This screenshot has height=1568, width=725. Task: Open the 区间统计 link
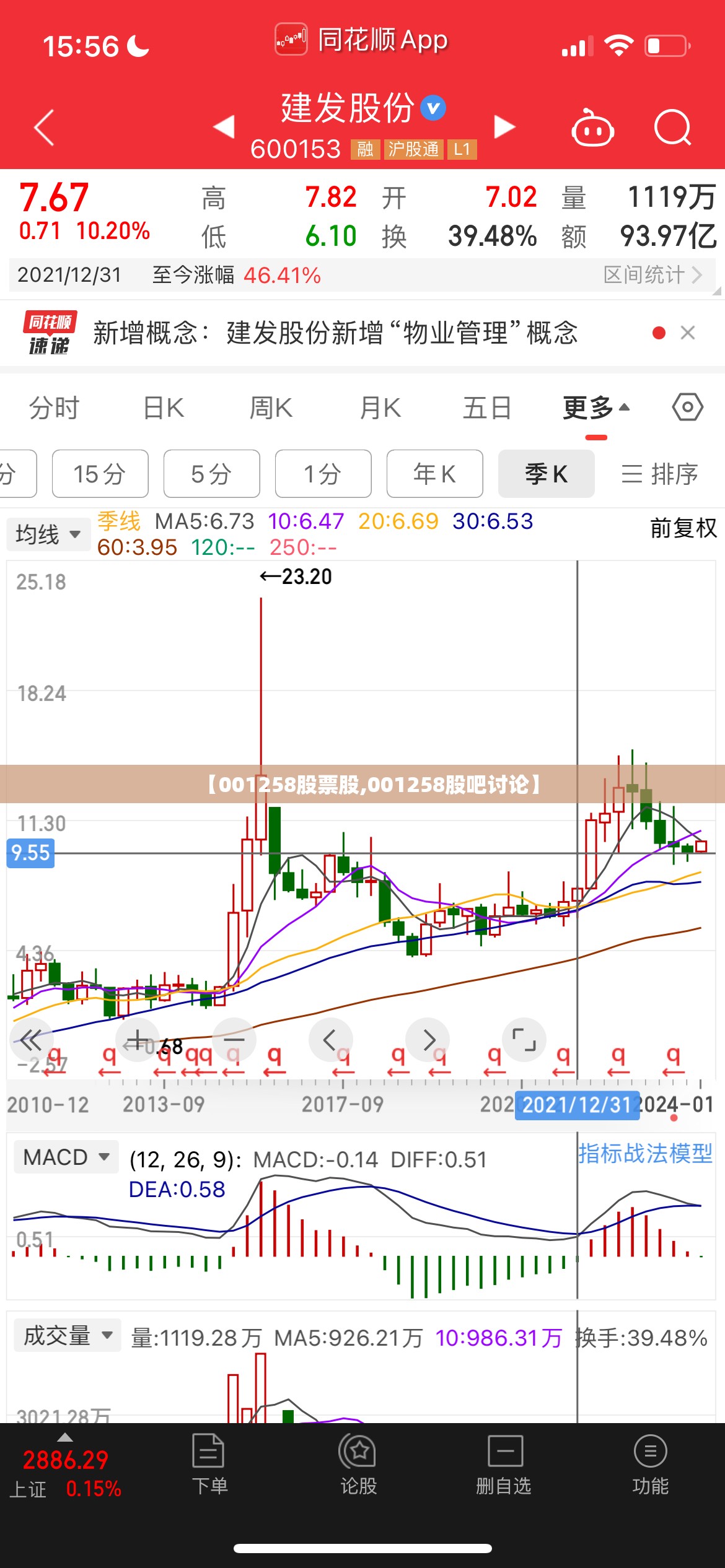click(x=653, y=274)
